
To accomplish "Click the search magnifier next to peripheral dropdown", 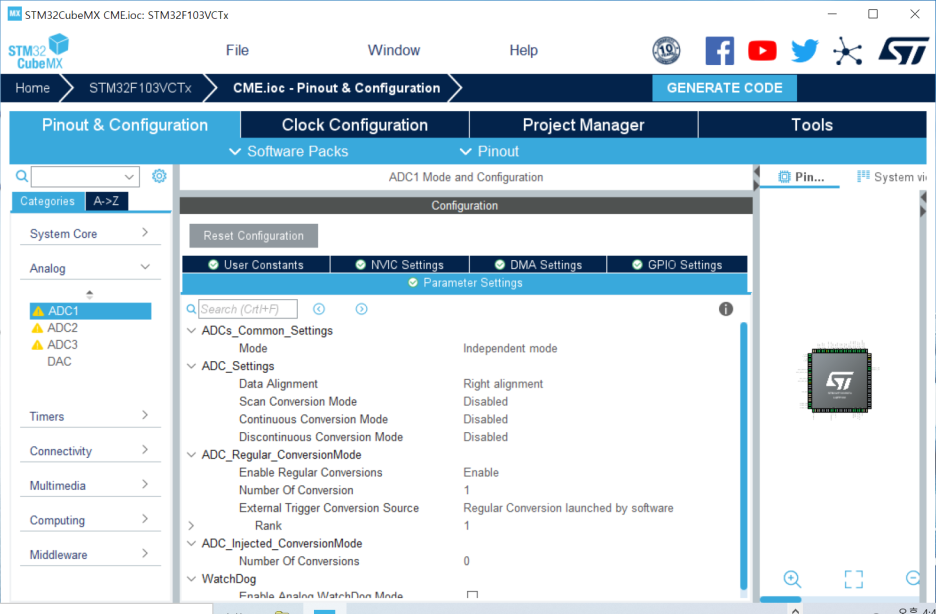I will 21,176.
